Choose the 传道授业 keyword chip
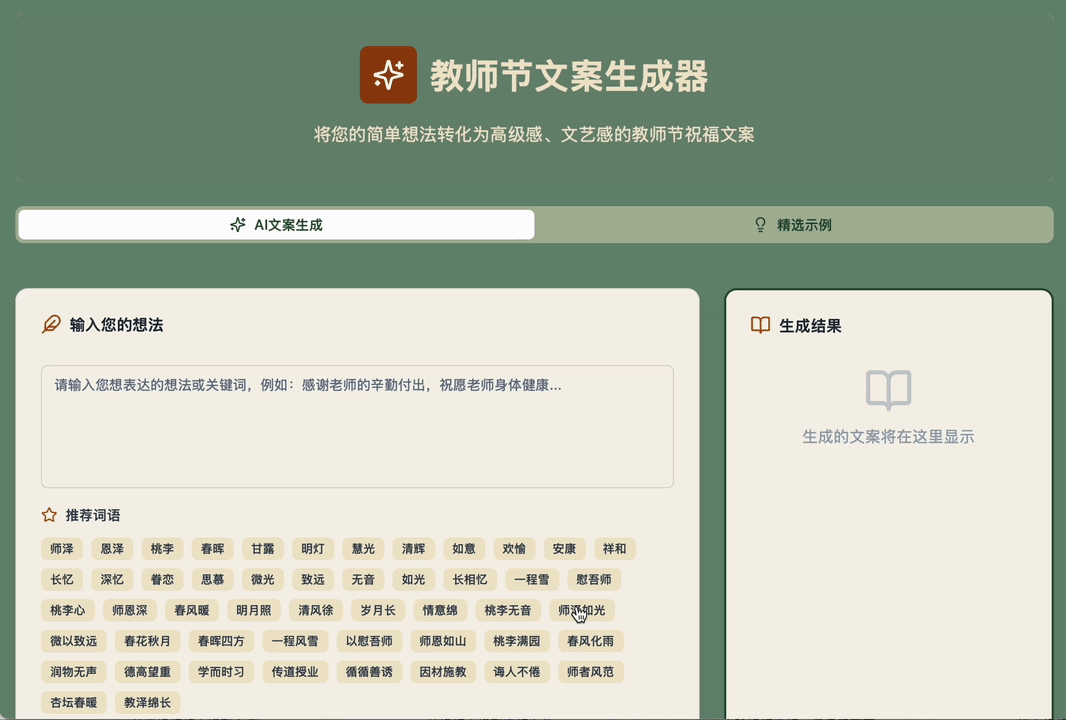Viewport: 1066px width, 720px height. (295, 672)
